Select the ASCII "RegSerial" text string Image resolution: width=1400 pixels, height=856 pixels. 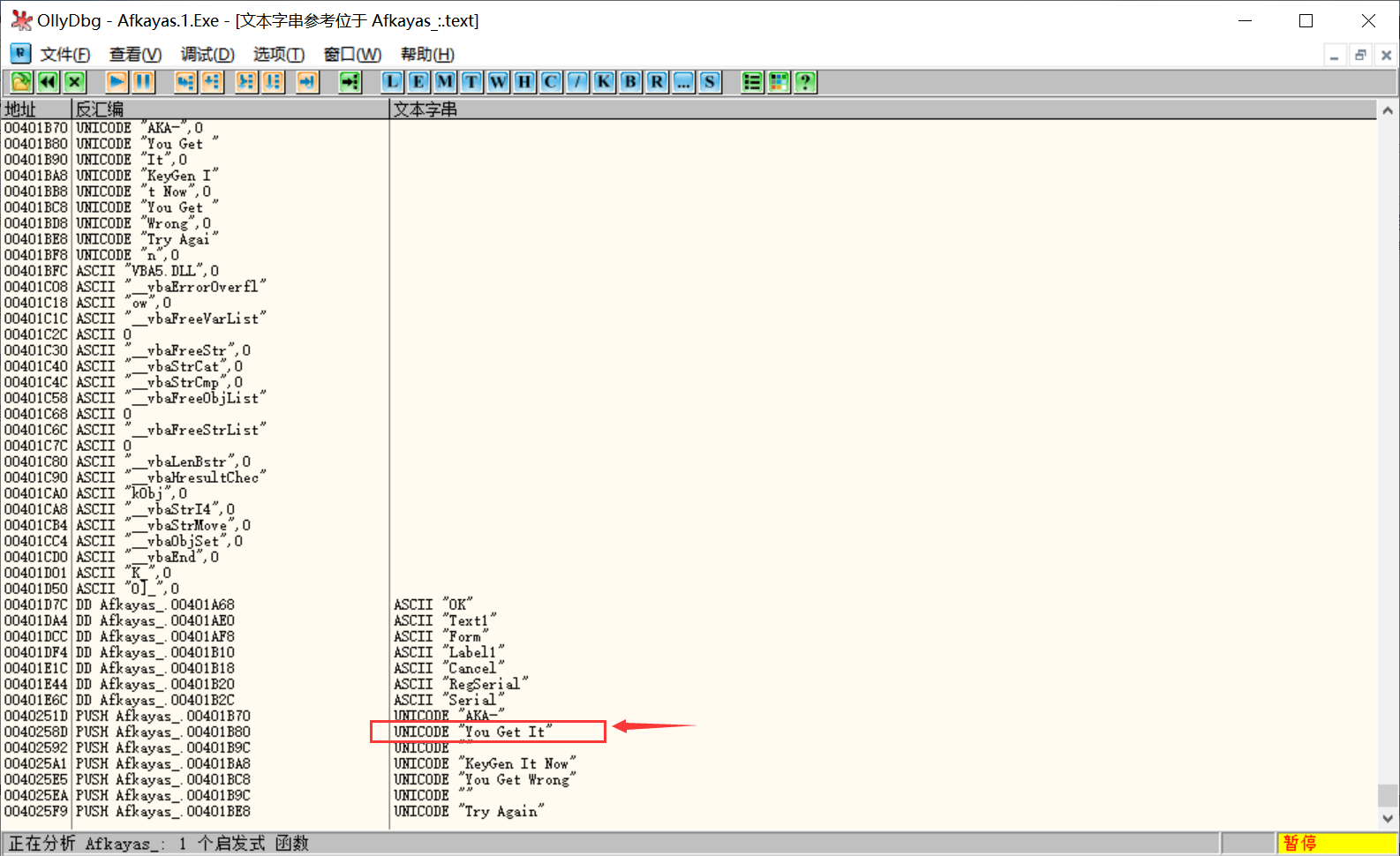[461, 684]
